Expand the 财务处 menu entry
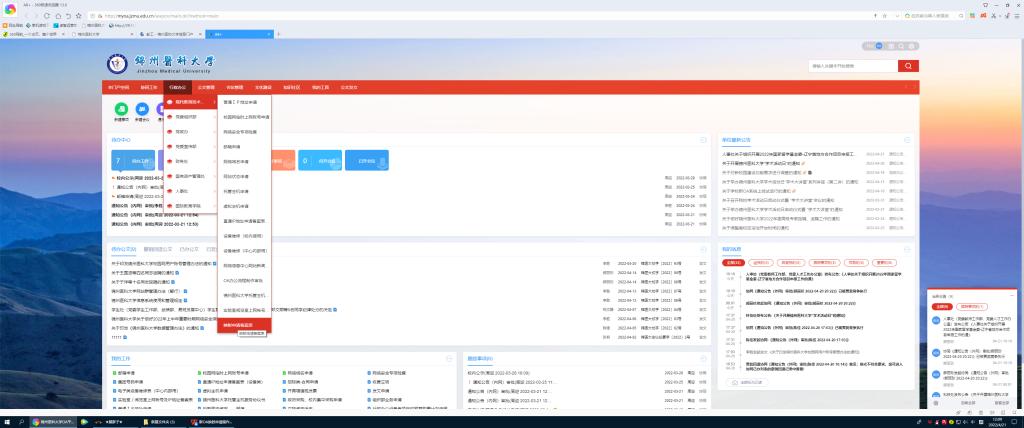 (x=190, y=161)
